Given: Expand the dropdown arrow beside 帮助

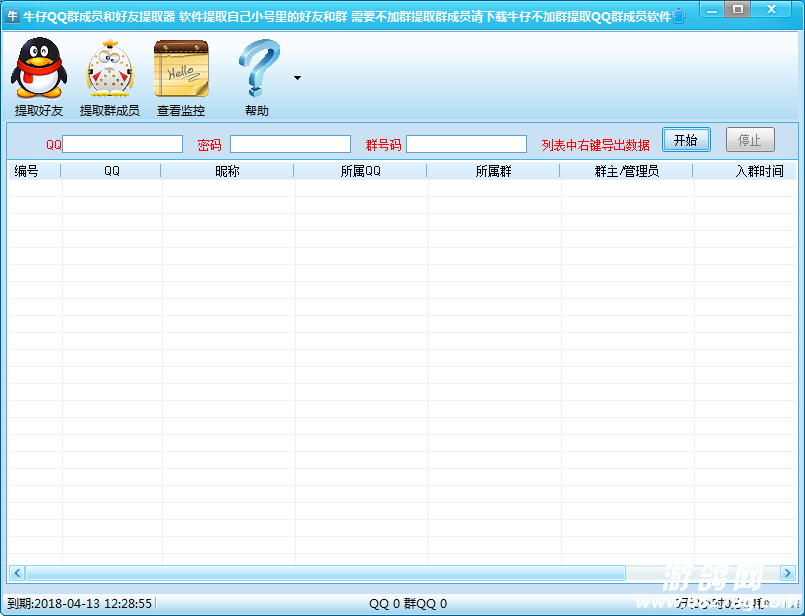Looking at the screenshot, I should (297, 78).
